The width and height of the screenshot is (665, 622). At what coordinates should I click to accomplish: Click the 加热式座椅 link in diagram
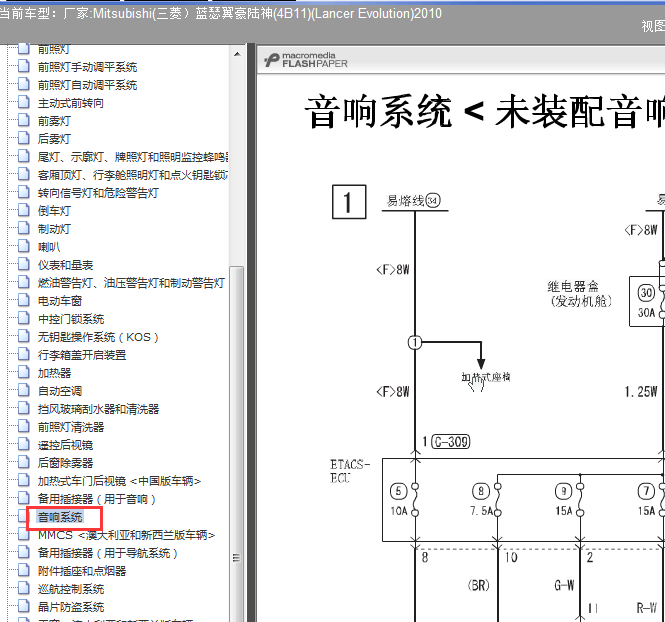[x=486, y=377]
